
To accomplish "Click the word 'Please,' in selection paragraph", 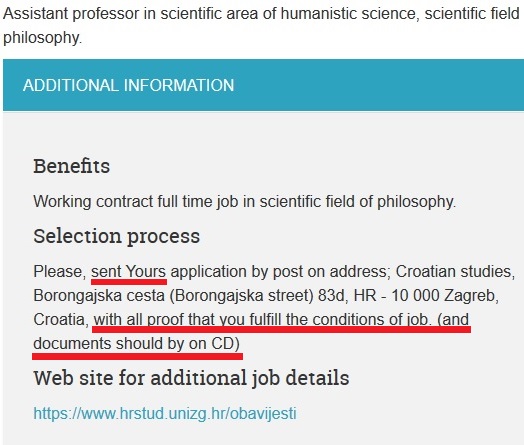I will 60,271.
